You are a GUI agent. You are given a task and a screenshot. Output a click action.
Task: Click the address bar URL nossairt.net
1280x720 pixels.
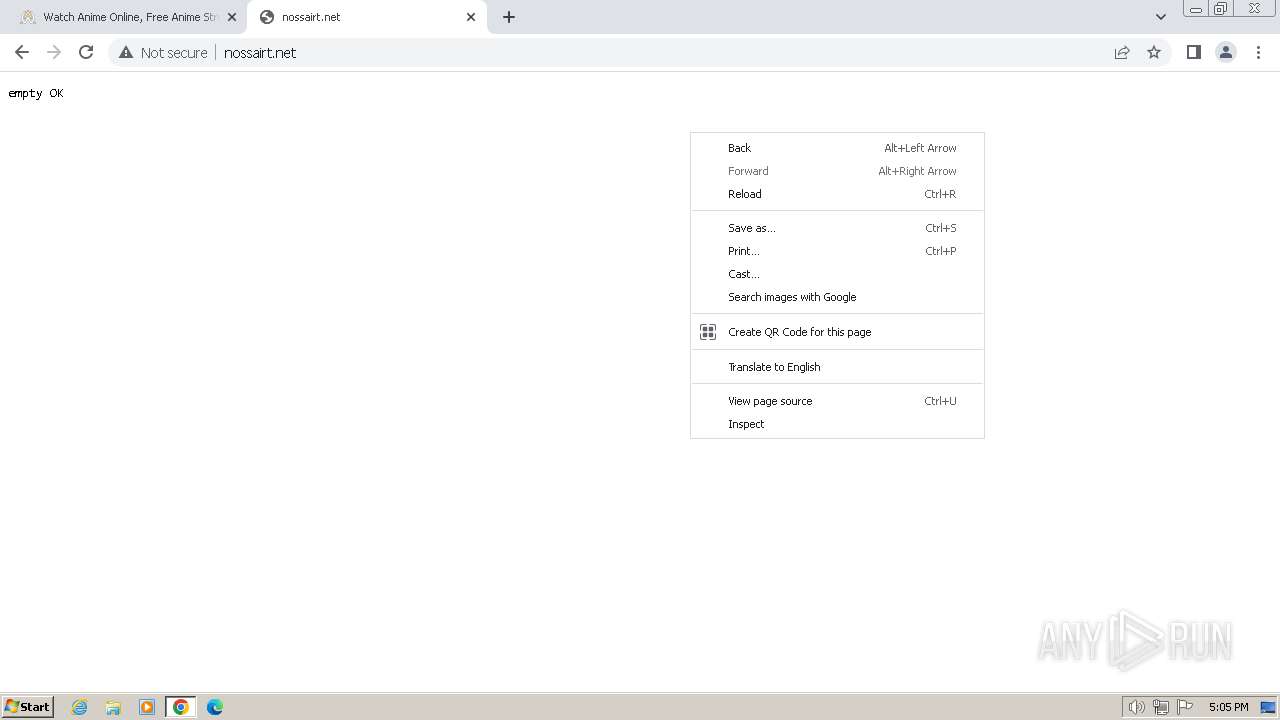(x=260, y=53)
